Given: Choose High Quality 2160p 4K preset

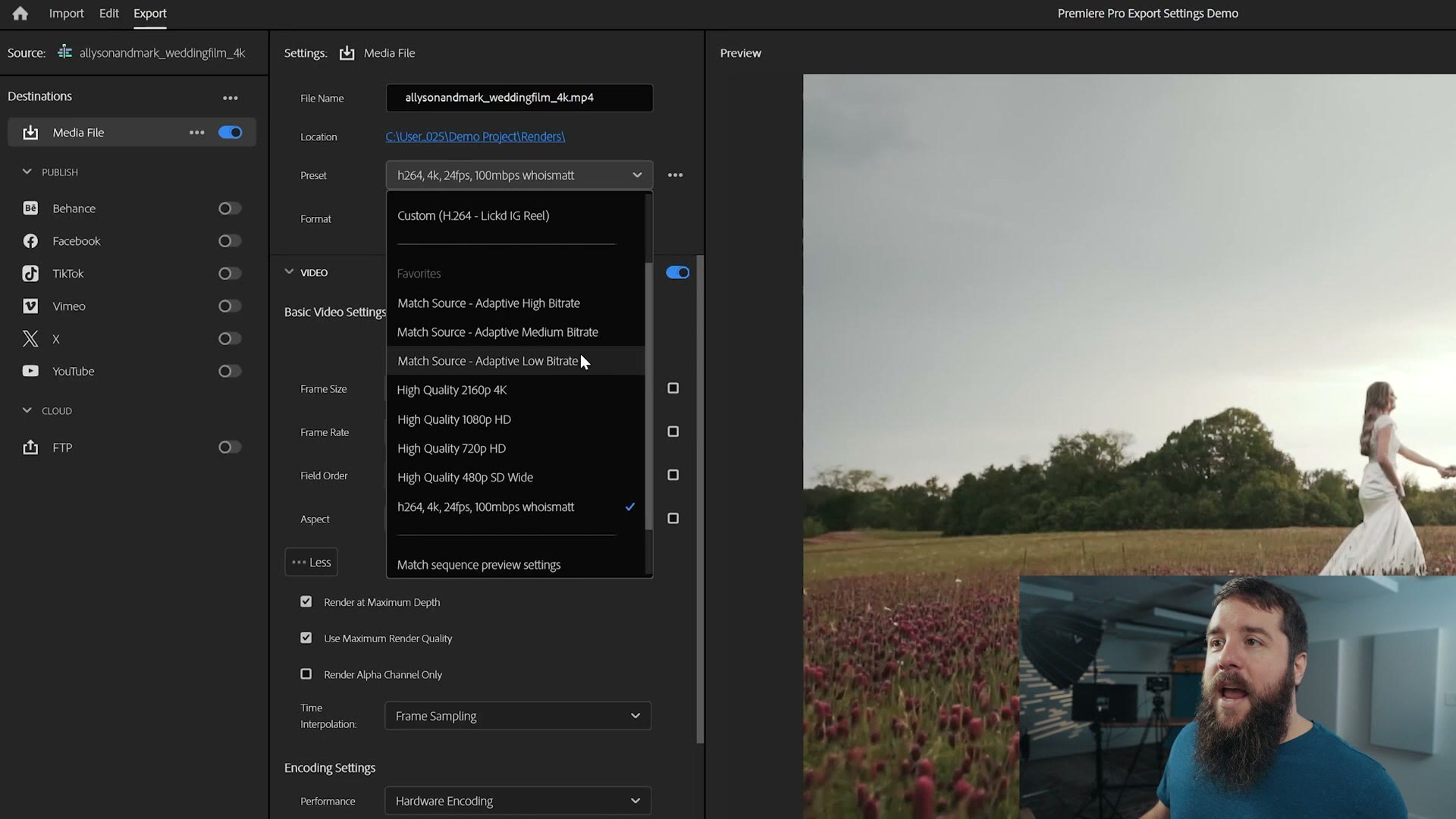Looking at the screenshot, I should click(516, 390).
